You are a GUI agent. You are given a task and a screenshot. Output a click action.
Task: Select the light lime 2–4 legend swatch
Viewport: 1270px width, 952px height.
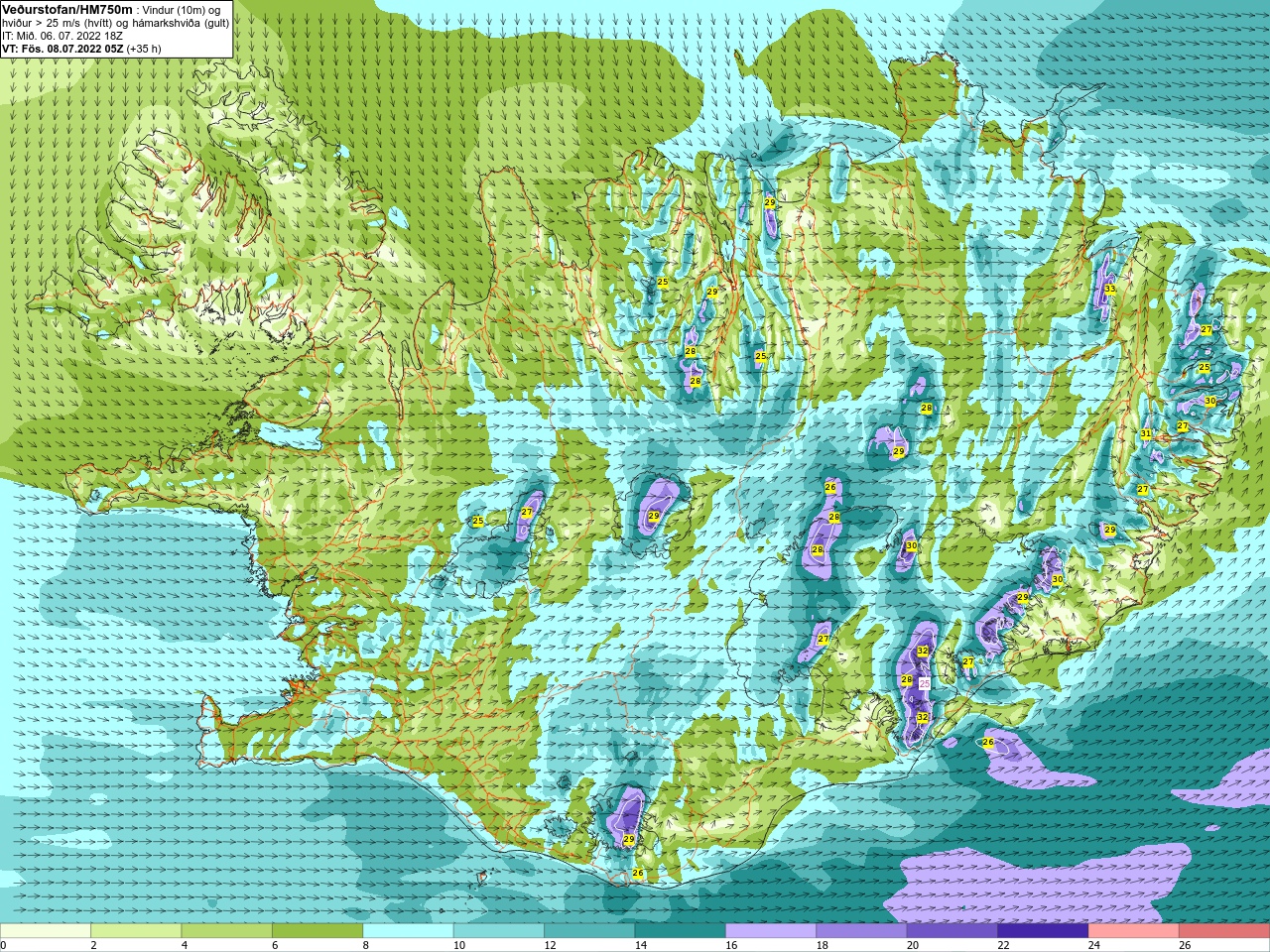point(136,931)
